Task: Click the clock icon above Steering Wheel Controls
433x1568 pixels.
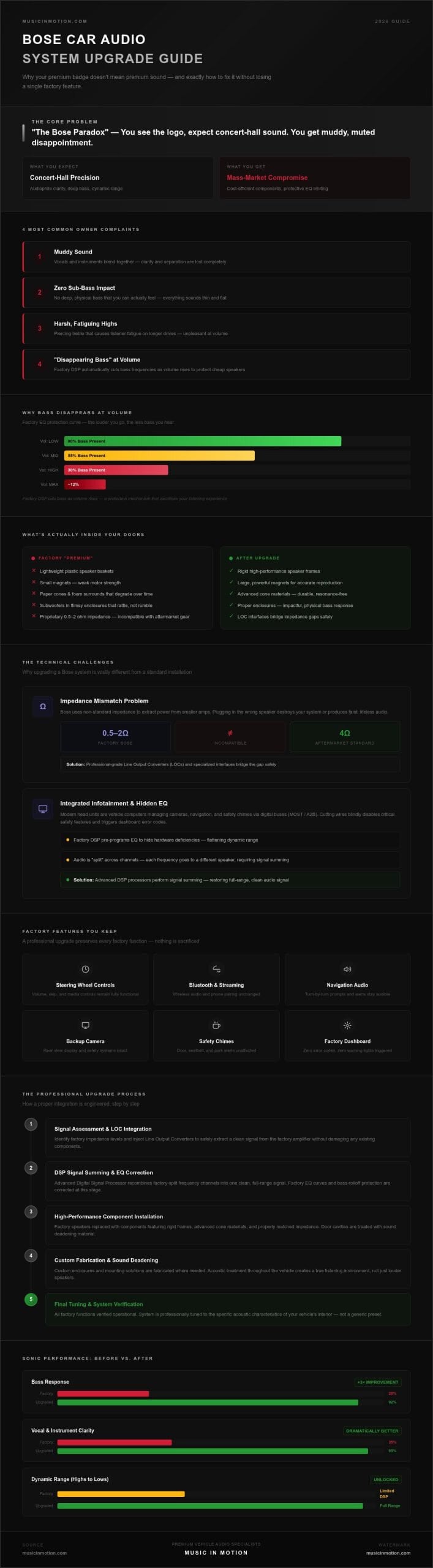Action: click(85, 969)
